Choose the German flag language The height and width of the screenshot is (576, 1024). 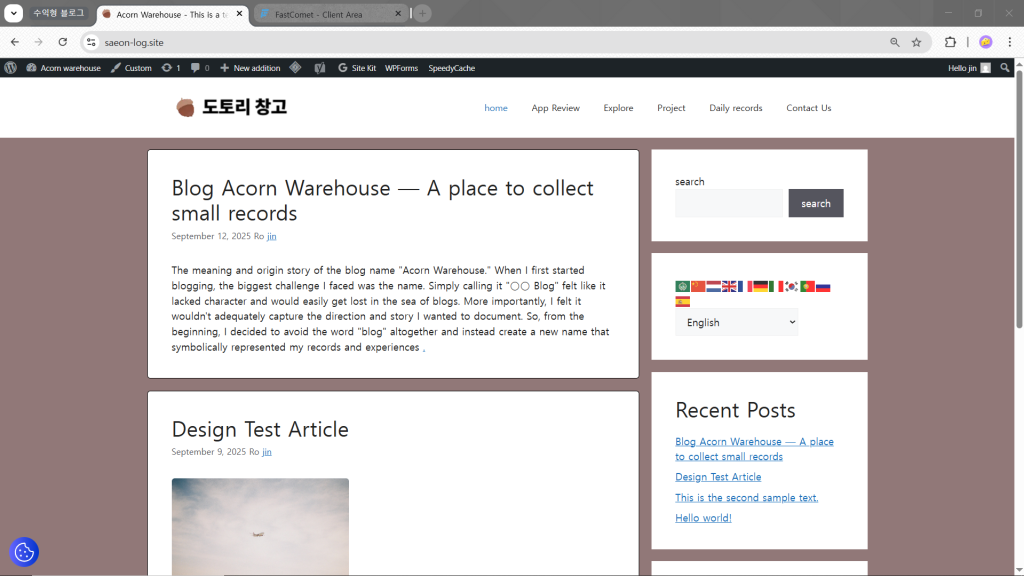[x=760, y=286]
